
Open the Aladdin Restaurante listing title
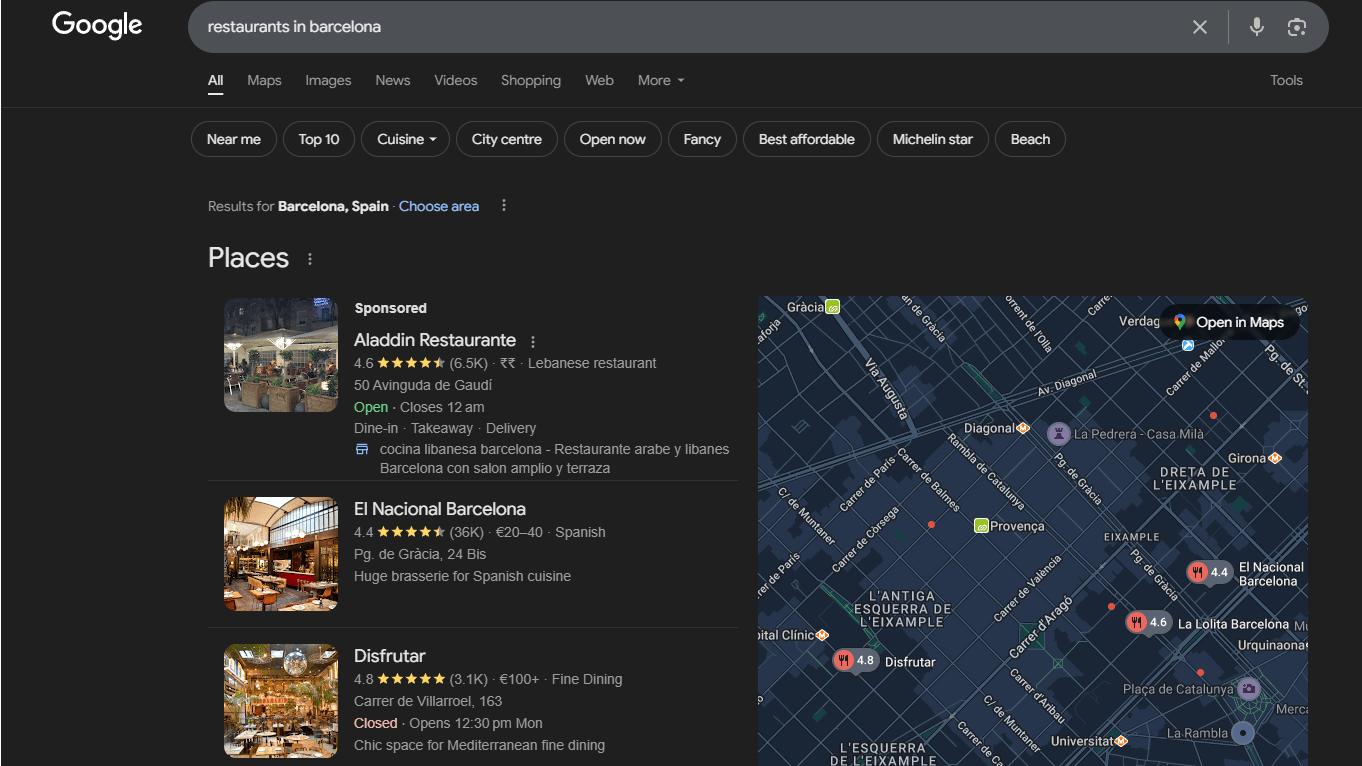coord(435,340)
